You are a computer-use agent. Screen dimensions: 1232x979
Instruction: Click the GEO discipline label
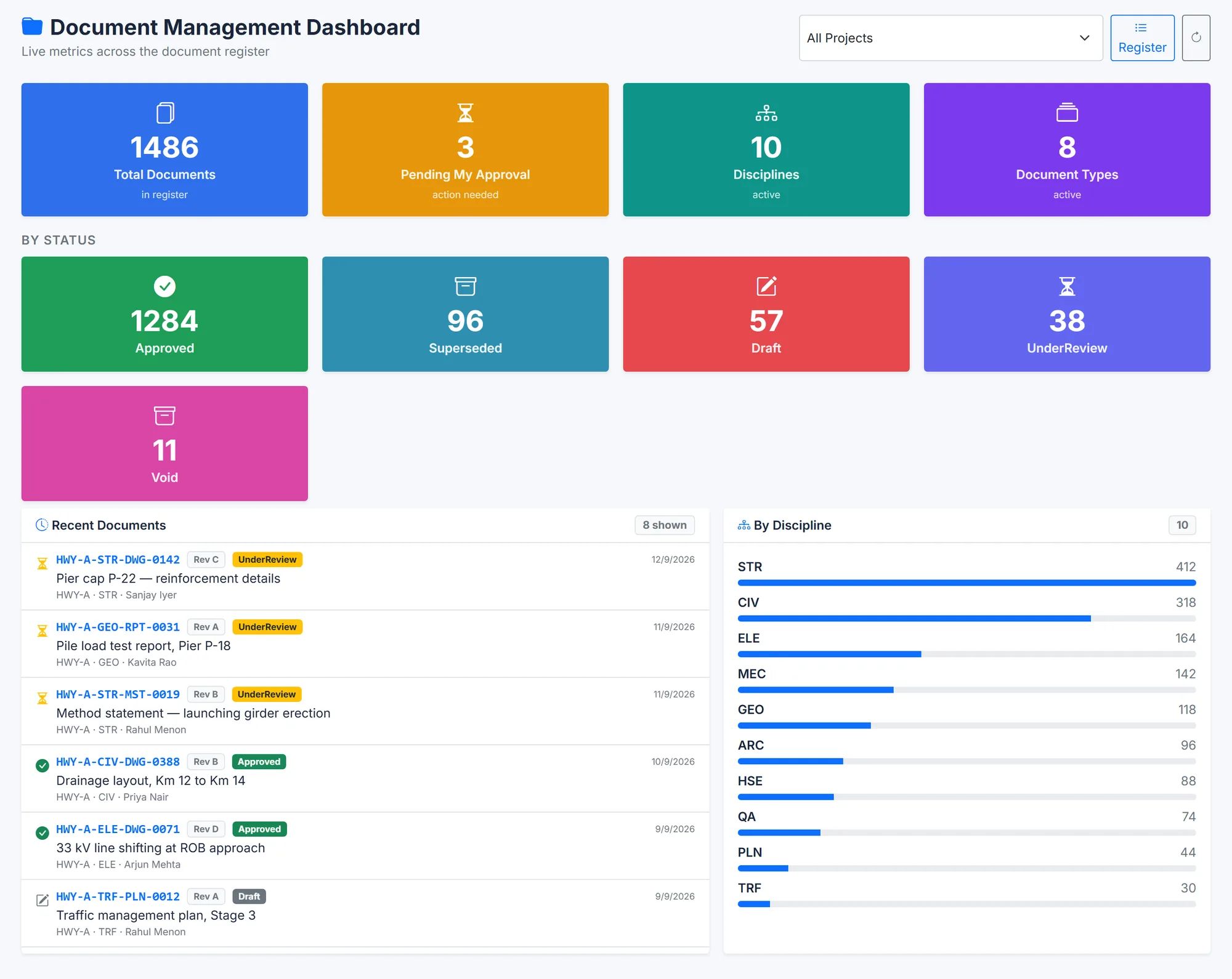(x=750, y=710)
